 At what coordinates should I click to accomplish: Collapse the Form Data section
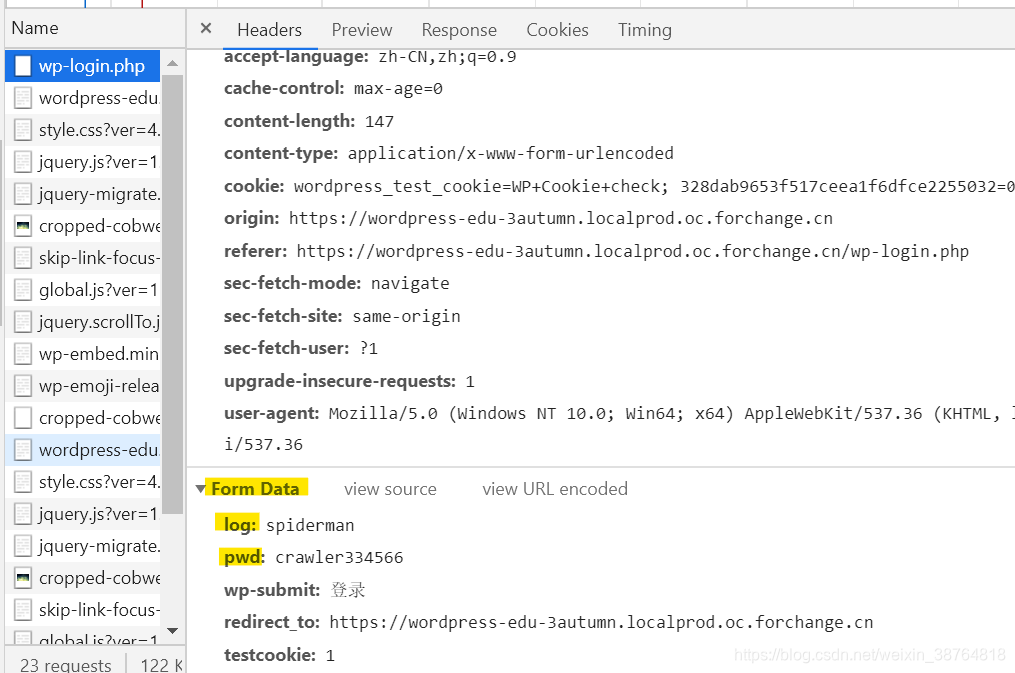[201, 489]
